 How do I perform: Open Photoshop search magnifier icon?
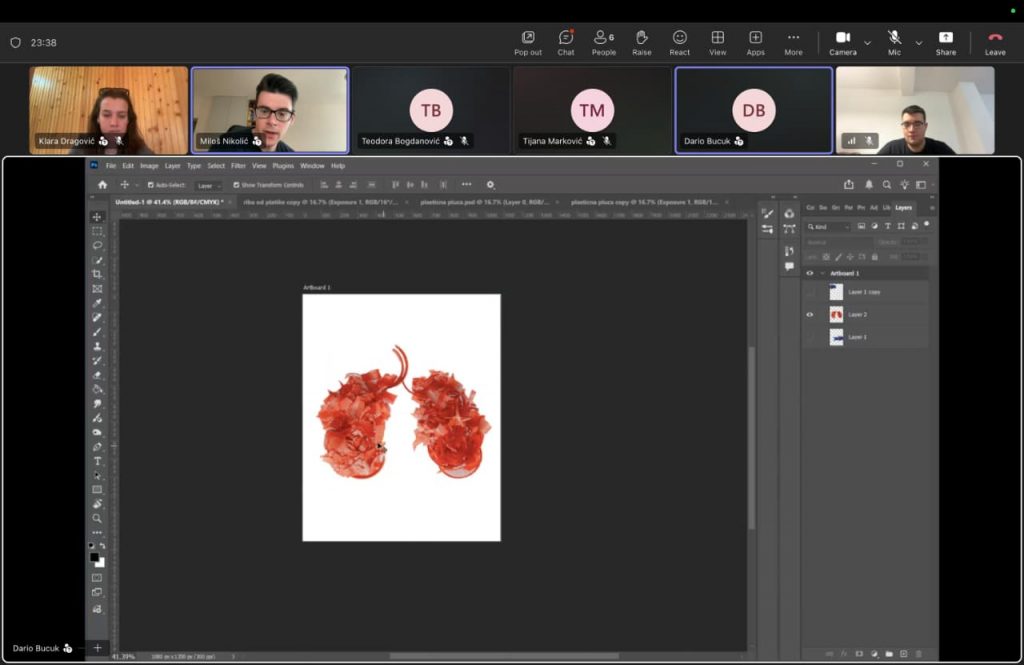(x=887, y=185)
